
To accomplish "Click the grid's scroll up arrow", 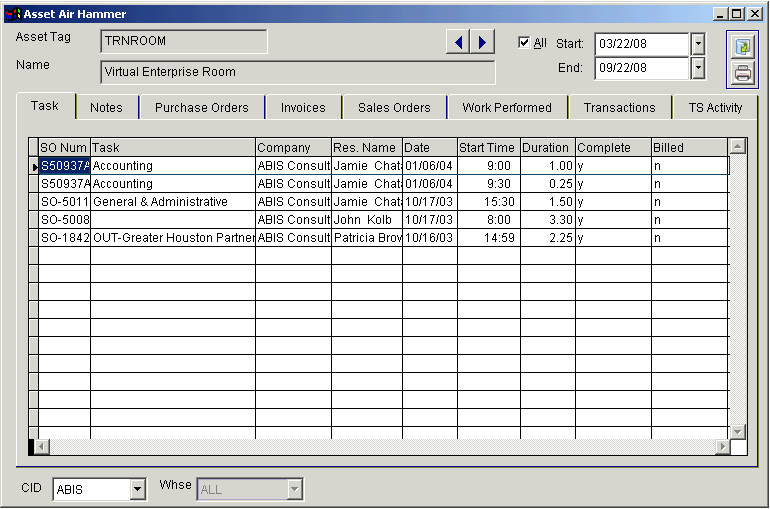I will coord(738,146).
